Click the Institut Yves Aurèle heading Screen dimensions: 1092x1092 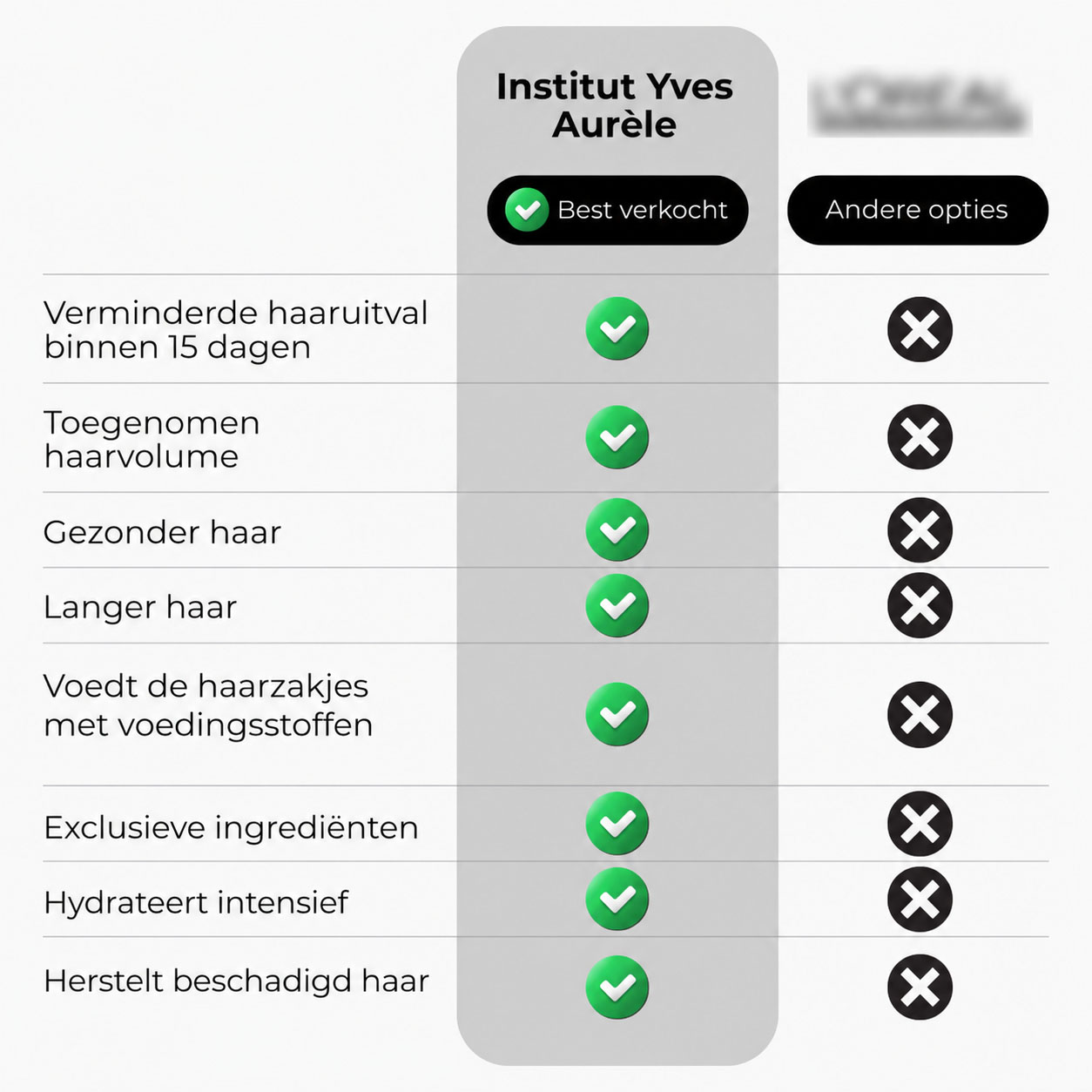coord(615,105)
